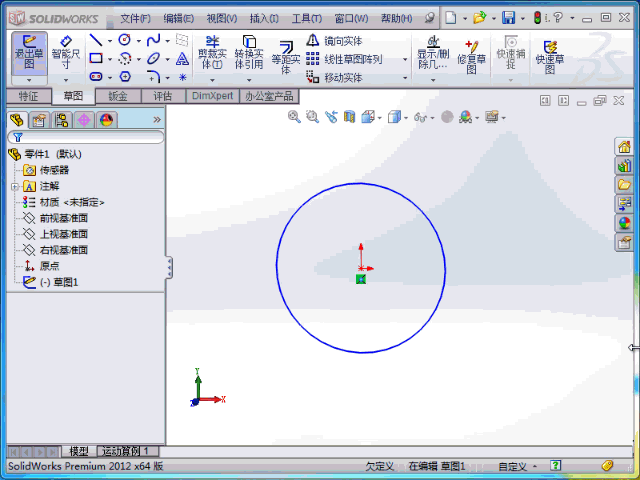Open the DisplayManager panel tab

107,120
